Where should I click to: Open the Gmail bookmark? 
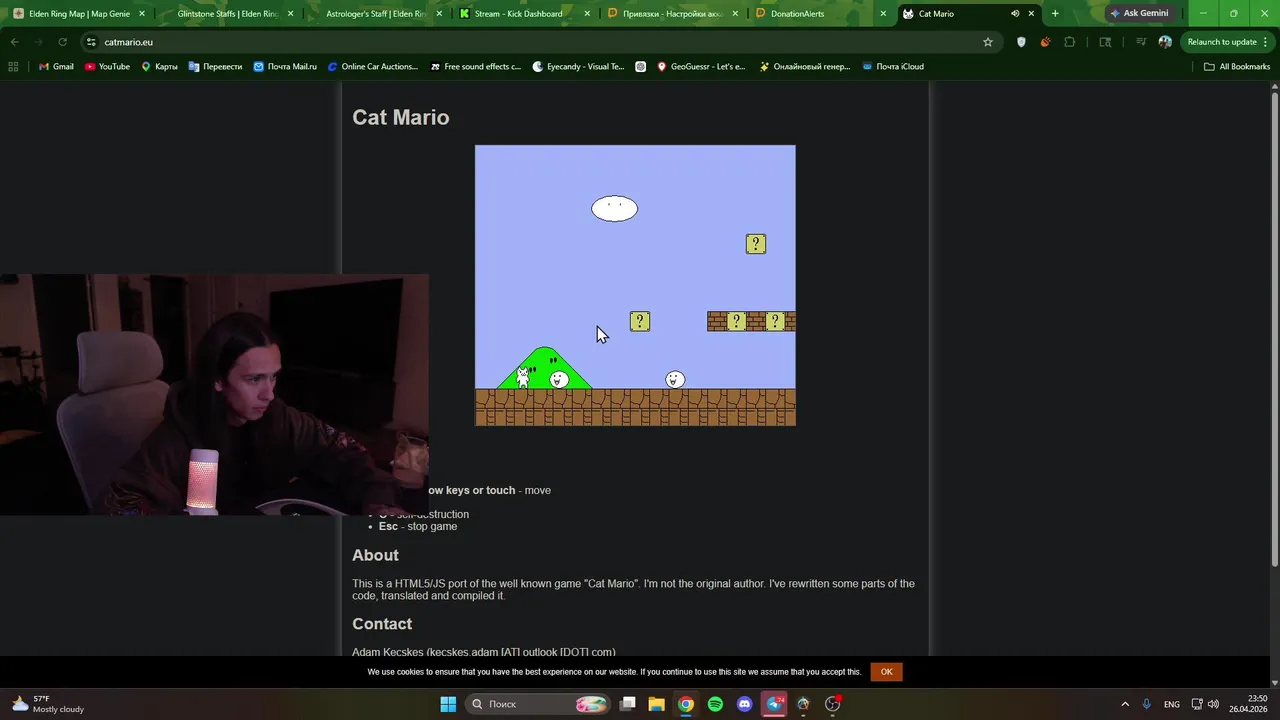pos(56,66)
